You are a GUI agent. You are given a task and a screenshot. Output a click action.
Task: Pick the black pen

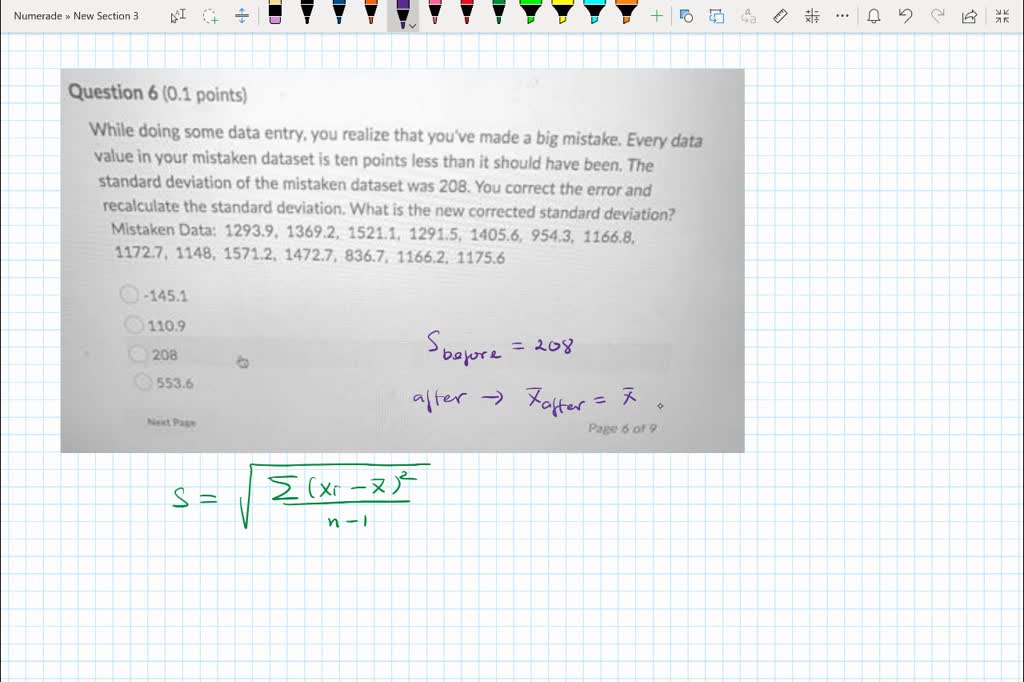click(307, 12)
